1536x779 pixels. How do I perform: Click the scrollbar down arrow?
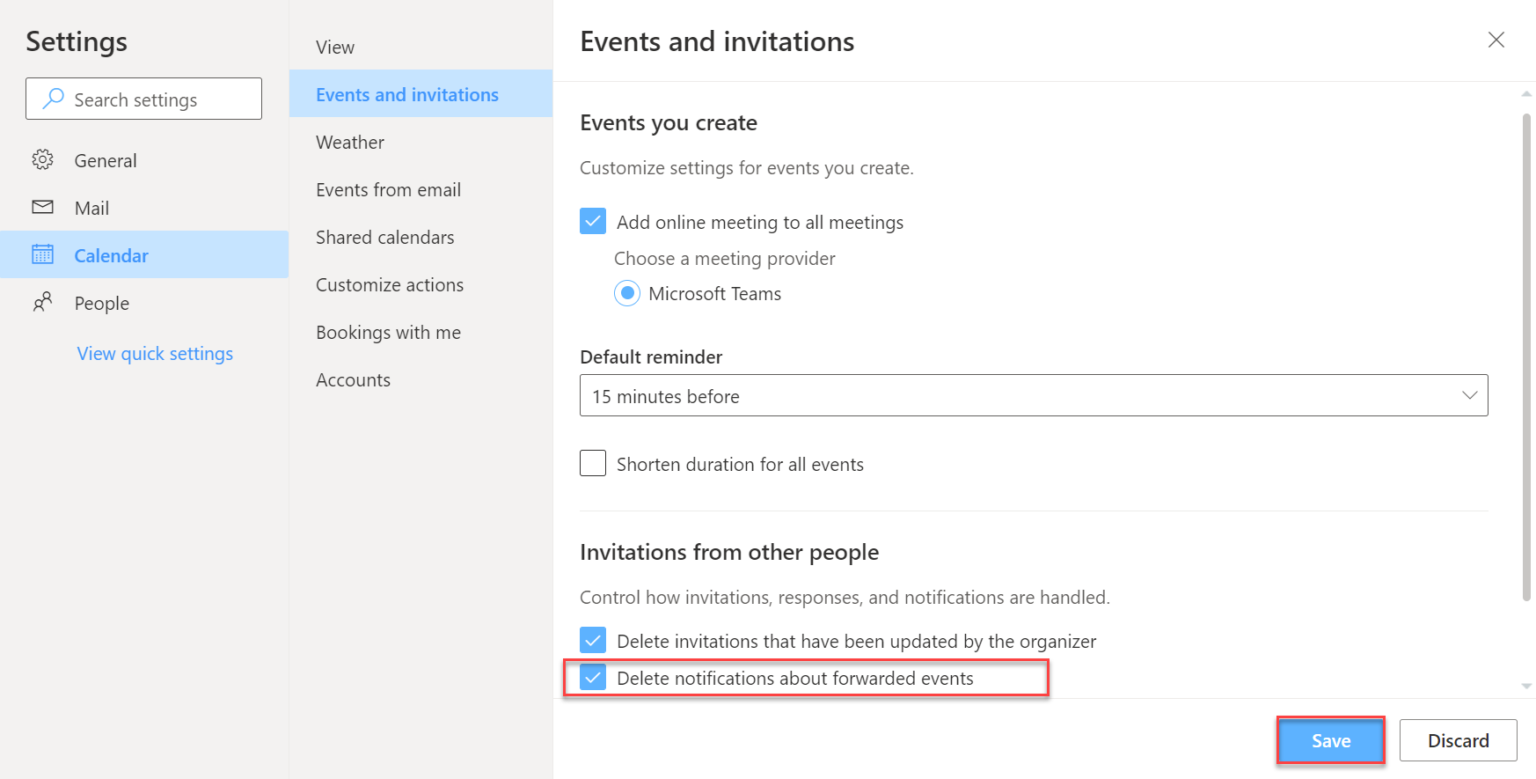1526,686
